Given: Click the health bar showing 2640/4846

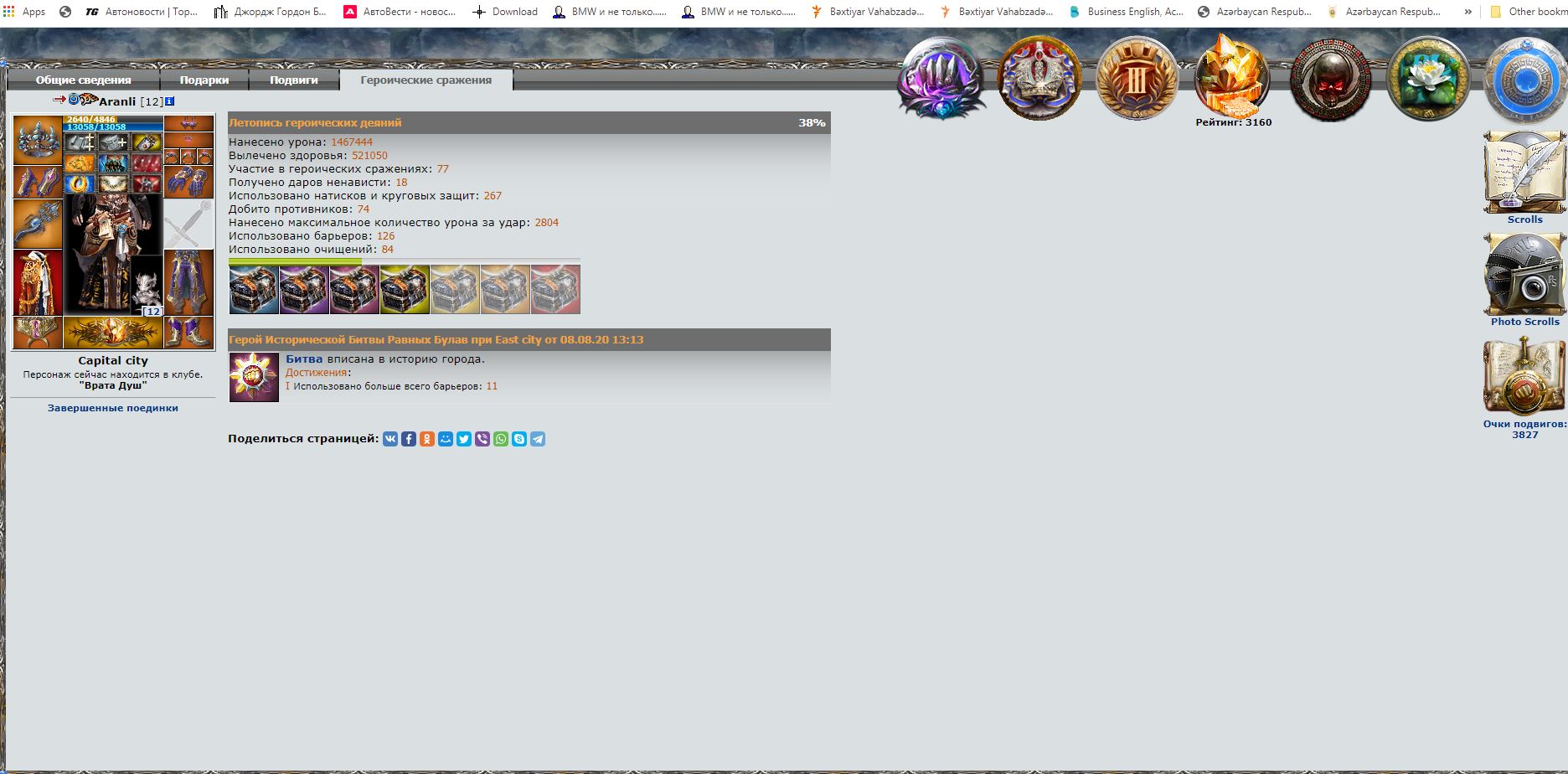Looking at the screenshot, I should [x=113, y=120].
